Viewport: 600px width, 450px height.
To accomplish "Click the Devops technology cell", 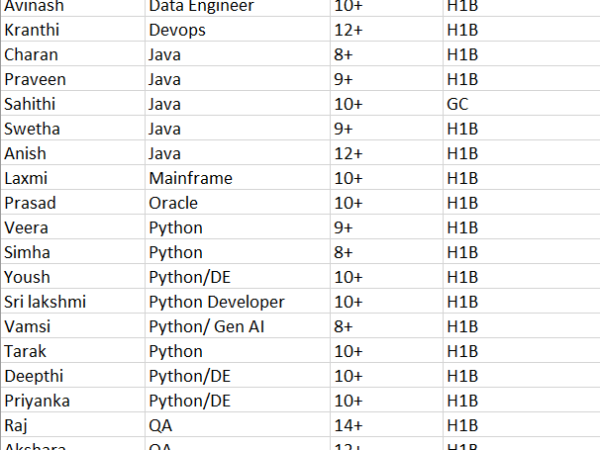I will pos(177,30).
